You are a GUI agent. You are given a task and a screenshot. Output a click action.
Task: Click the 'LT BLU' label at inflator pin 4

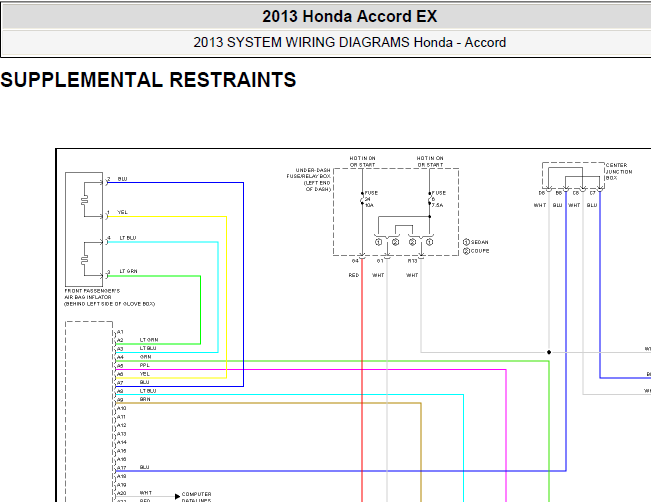point(128,238)
